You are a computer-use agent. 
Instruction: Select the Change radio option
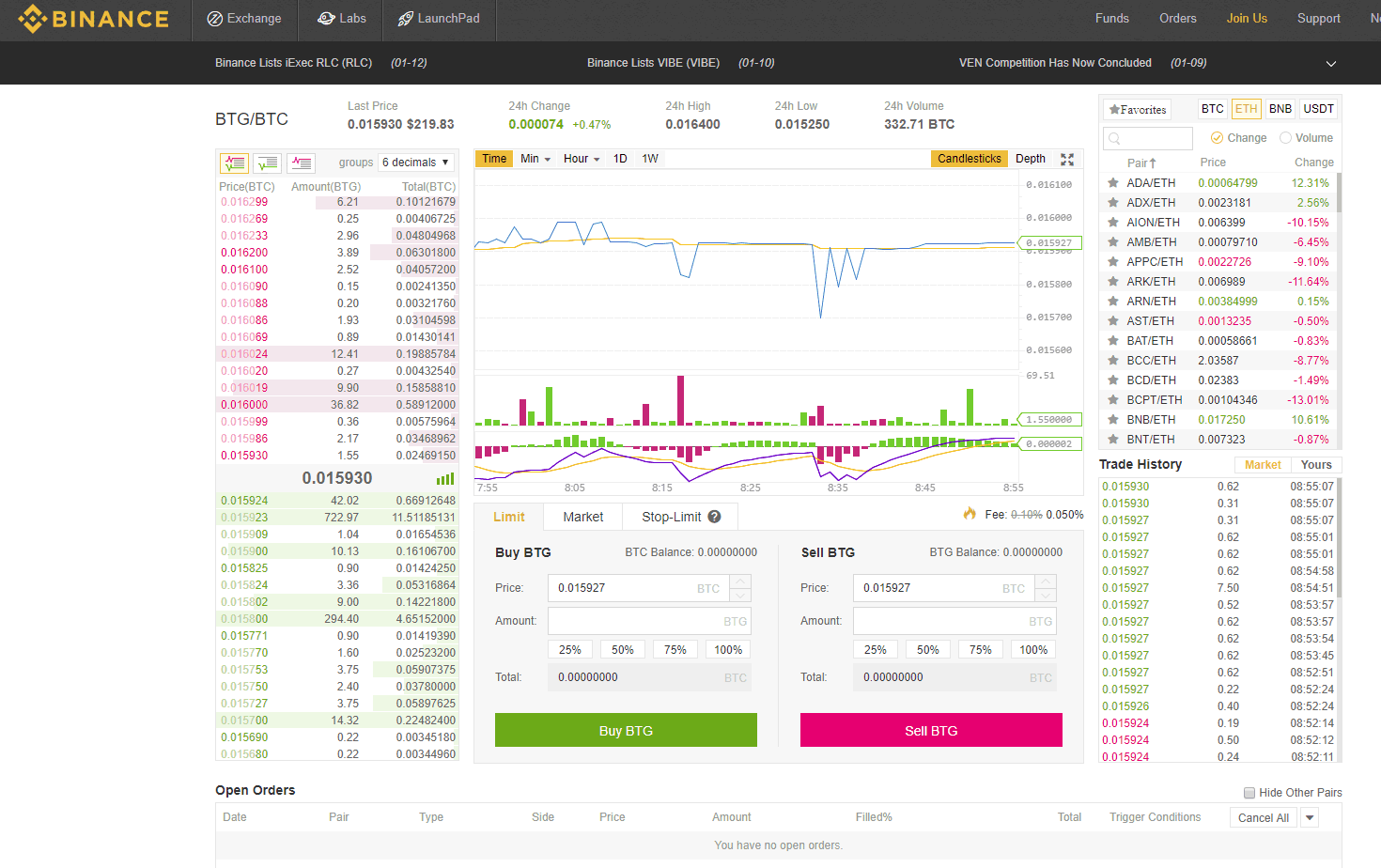pos(1218,138)
